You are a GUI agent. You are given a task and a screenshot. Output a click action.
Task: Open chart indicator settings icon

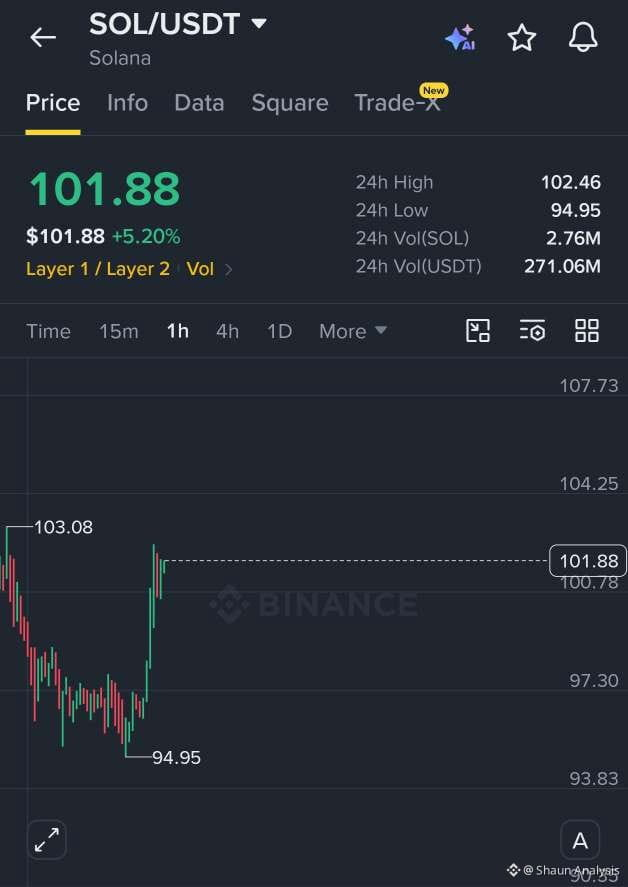point(532,330)
